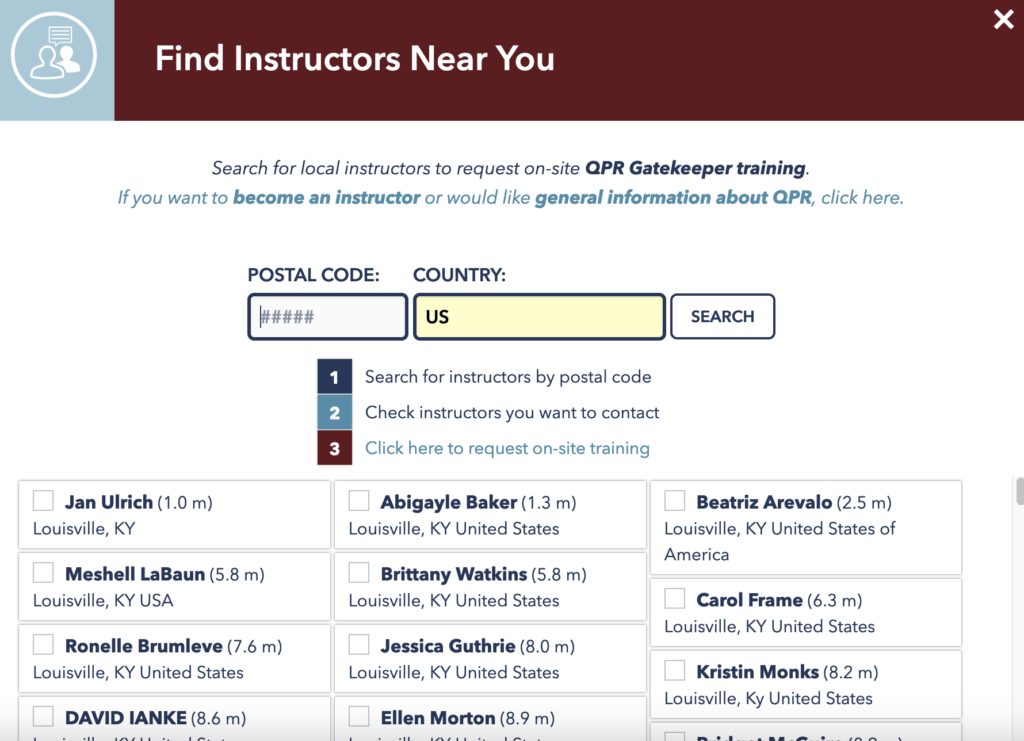Click the instructors chat icon logo
1024x741 pixels.
click(54, 55)
